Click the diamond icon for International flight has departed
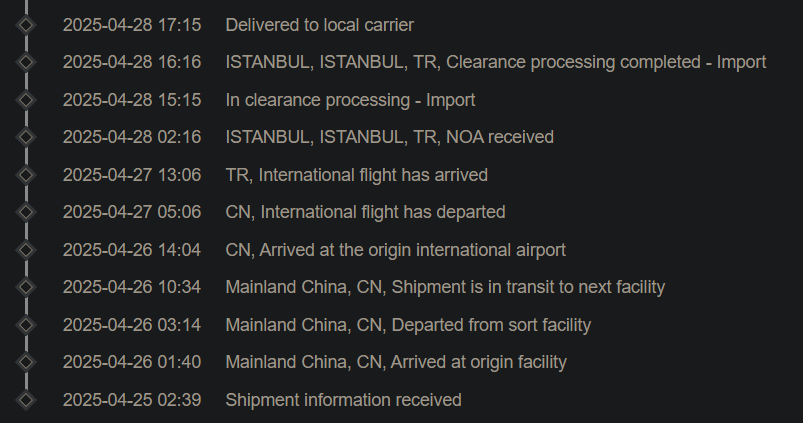Viewport: 803px width, 423px height. click(x=26, y=212)
